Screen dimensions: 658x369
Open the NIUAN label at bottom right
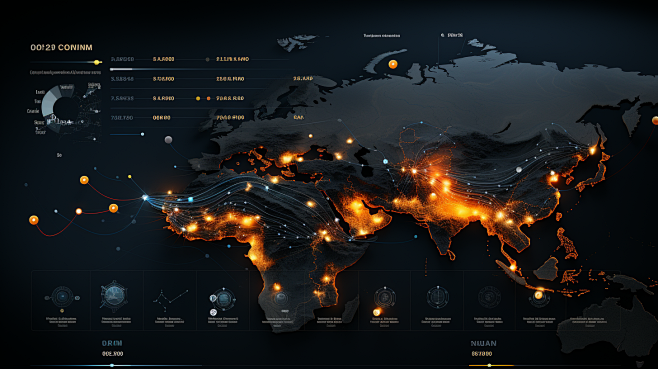coord(483,343)
